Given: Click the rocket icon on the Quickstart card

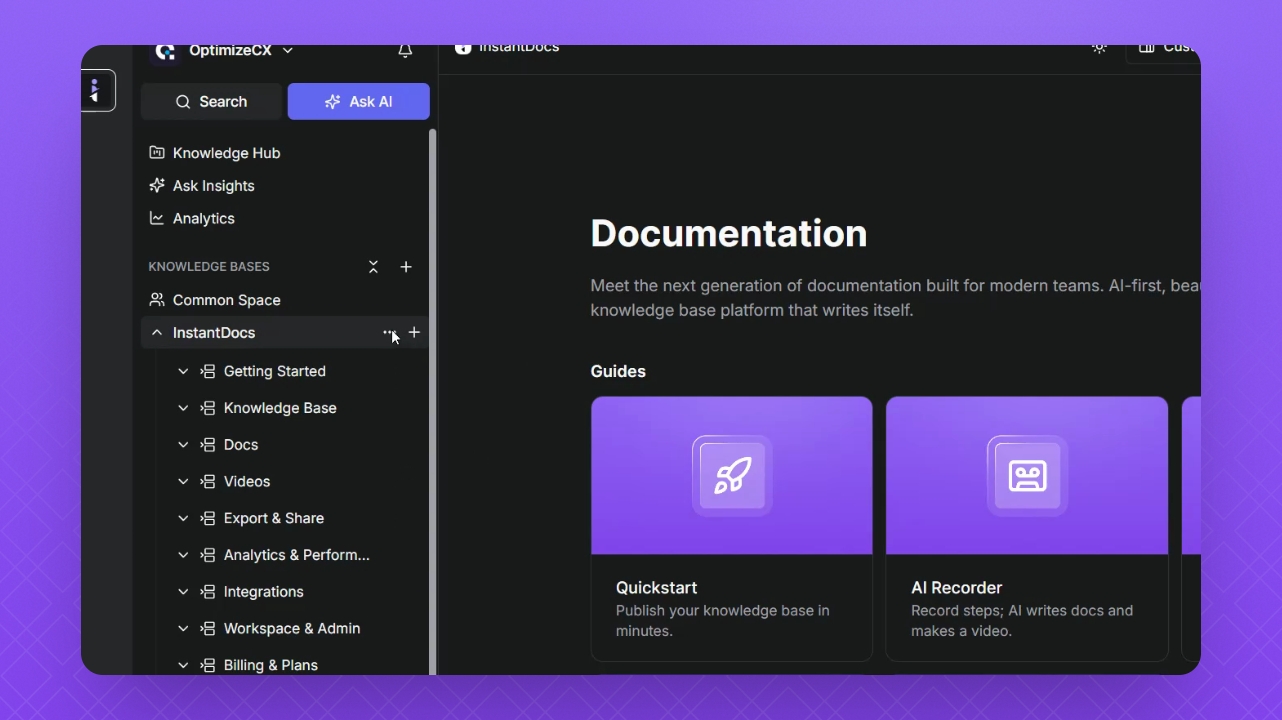Looking at the screenshot, I should [x=732, y=476].
